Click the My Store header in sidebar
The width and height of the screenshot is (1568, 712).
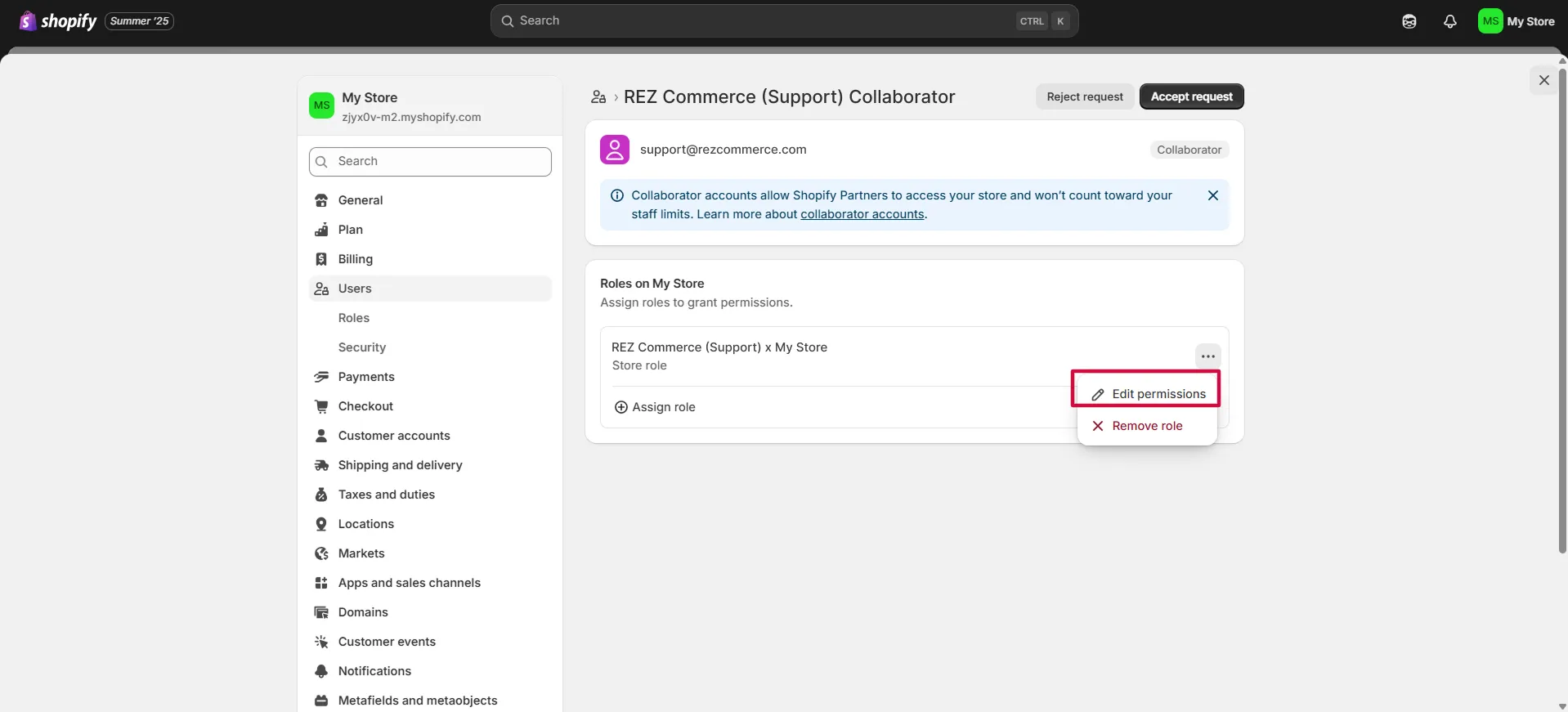[x=430, y=106]
